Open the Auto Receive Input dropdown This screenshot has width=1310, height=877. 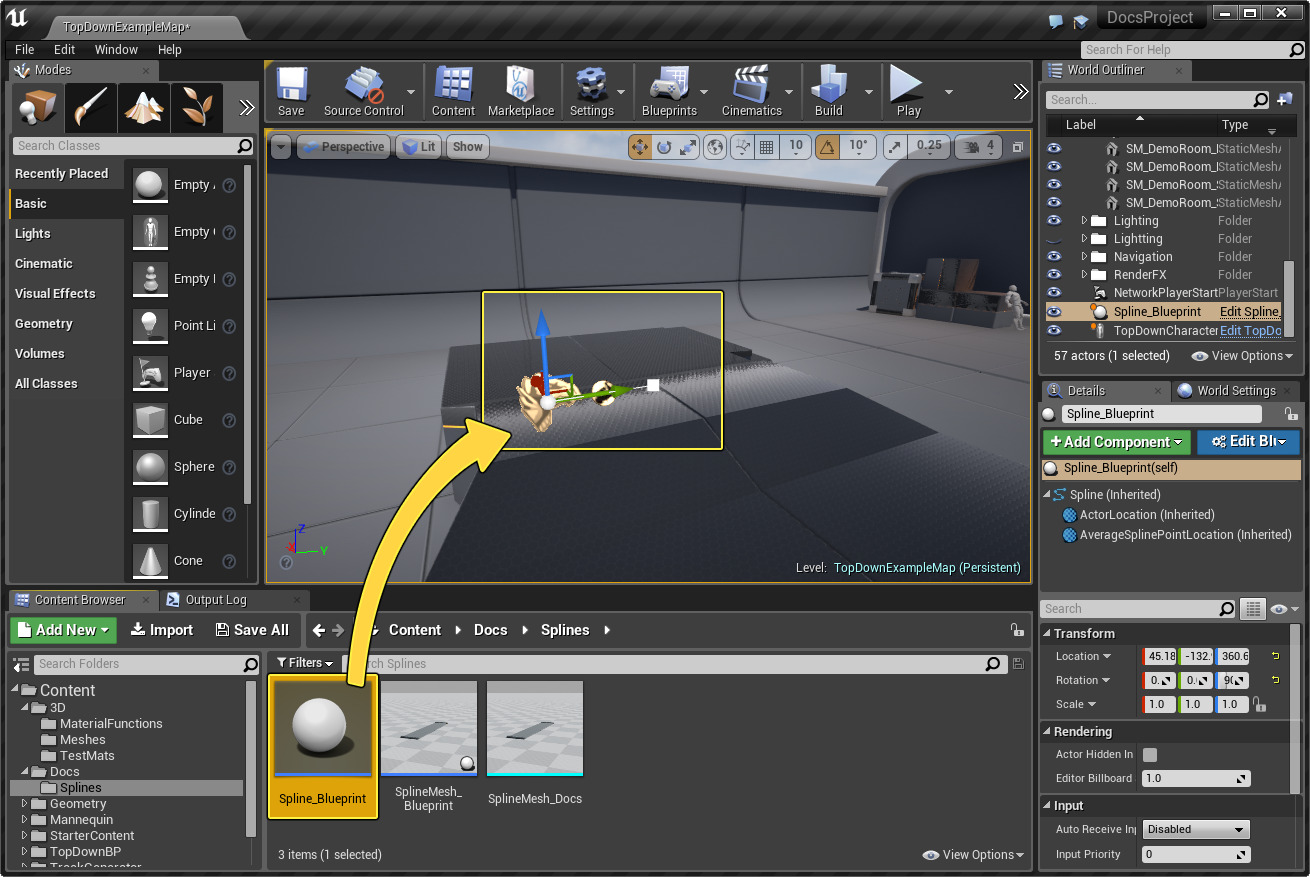coord(1196,829)
